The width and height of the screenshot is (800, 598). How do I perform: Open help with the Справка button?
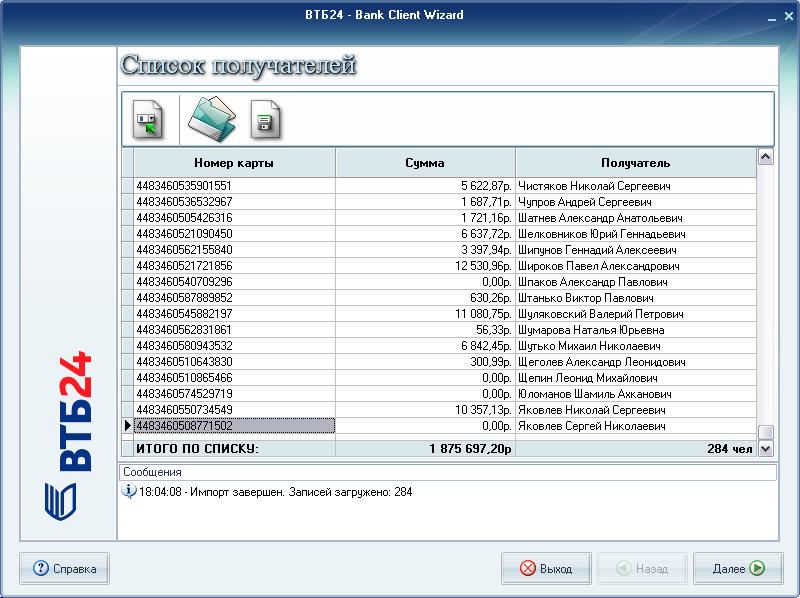tap(65, 569)
